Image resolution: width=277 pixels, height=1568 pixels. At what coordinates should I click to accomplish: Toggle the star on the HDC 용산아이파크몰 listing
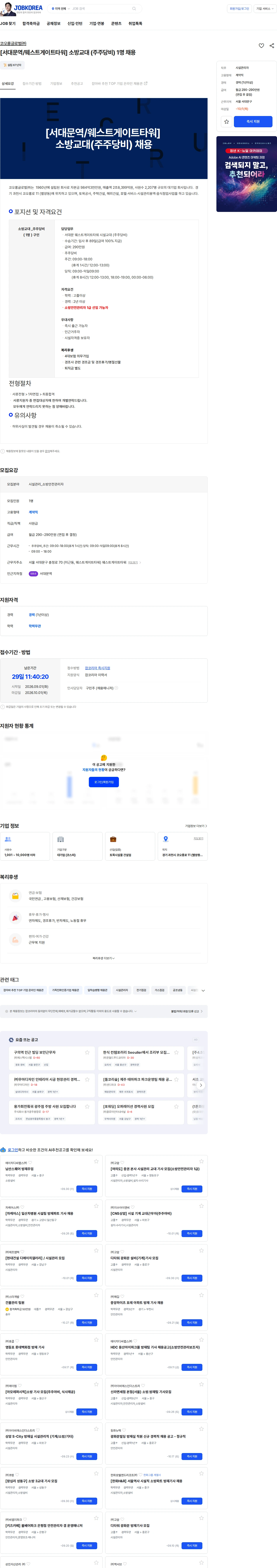click(201, 1340)
